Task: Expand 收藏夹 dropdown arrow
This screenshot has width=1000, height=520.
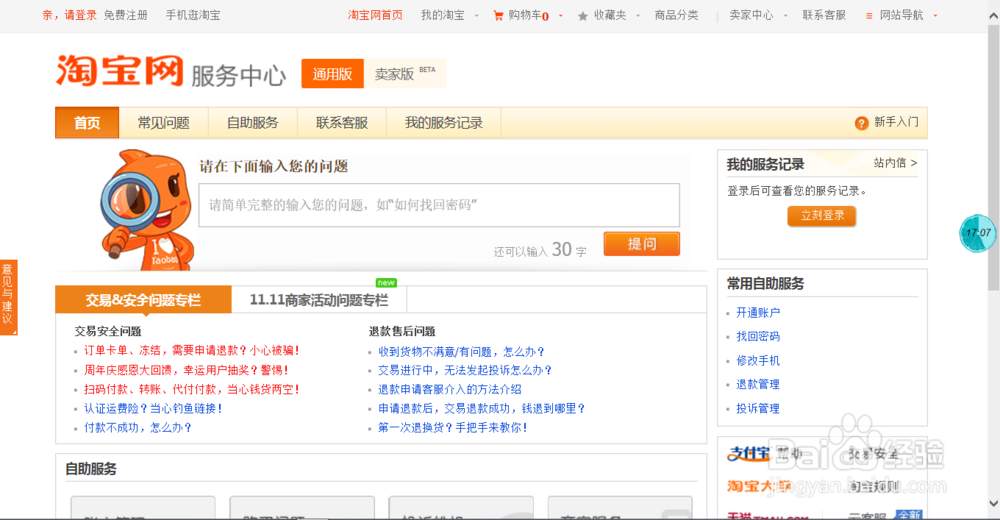Action: coord(638,16)
